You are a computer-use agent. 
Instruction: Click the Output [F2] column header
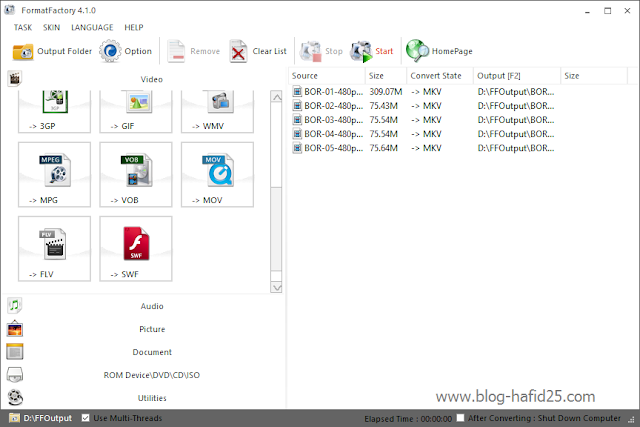point(517,76)
